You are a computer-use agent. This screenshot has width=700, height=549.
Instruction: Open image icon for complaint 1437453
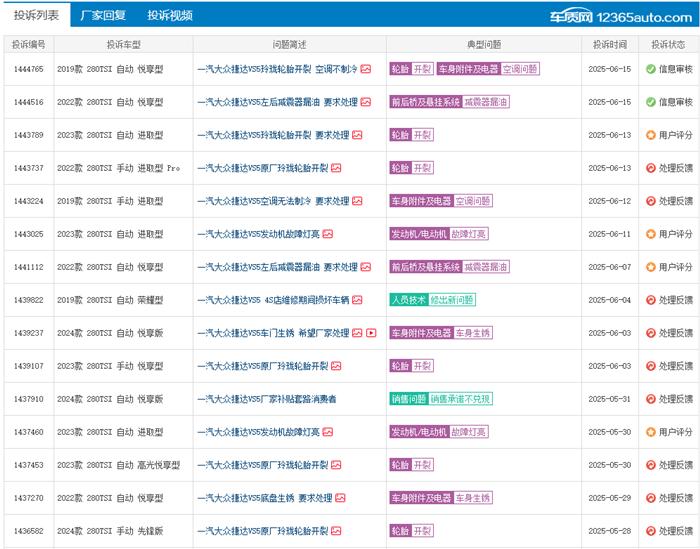336,465
